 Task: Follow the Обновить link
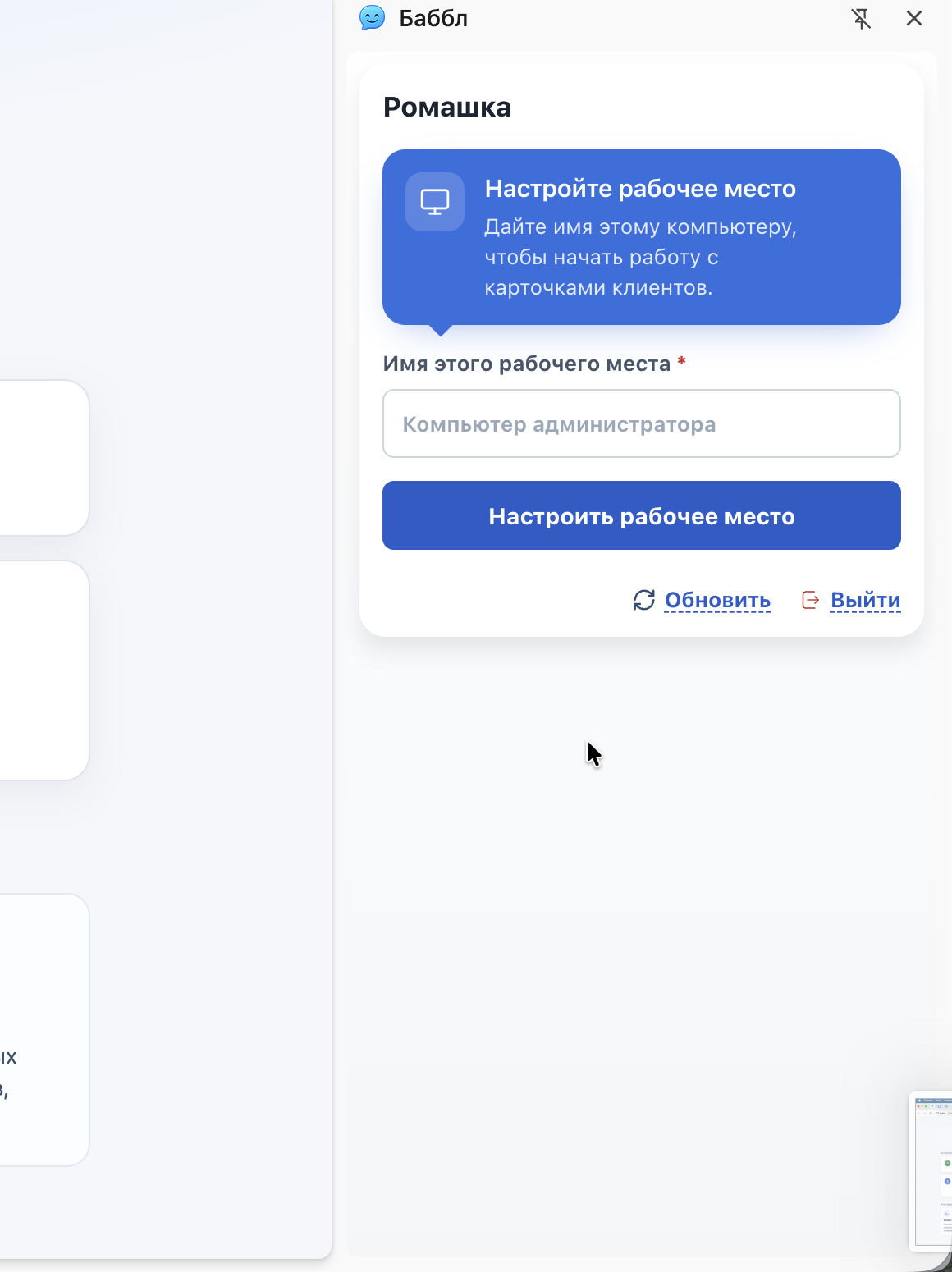click(717, 600)
